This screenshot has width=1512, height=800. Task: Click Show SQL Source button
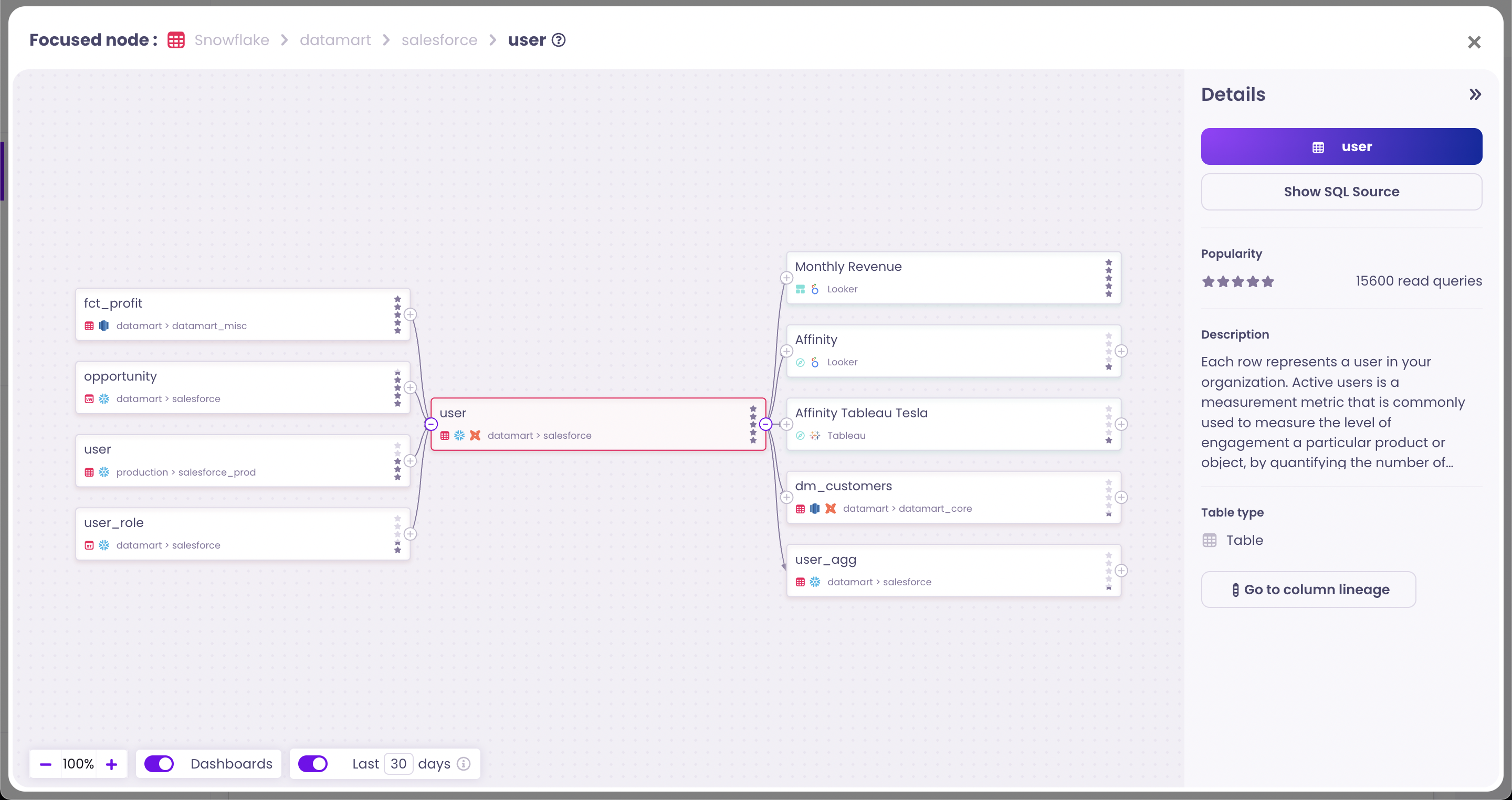click(1341, 192)
